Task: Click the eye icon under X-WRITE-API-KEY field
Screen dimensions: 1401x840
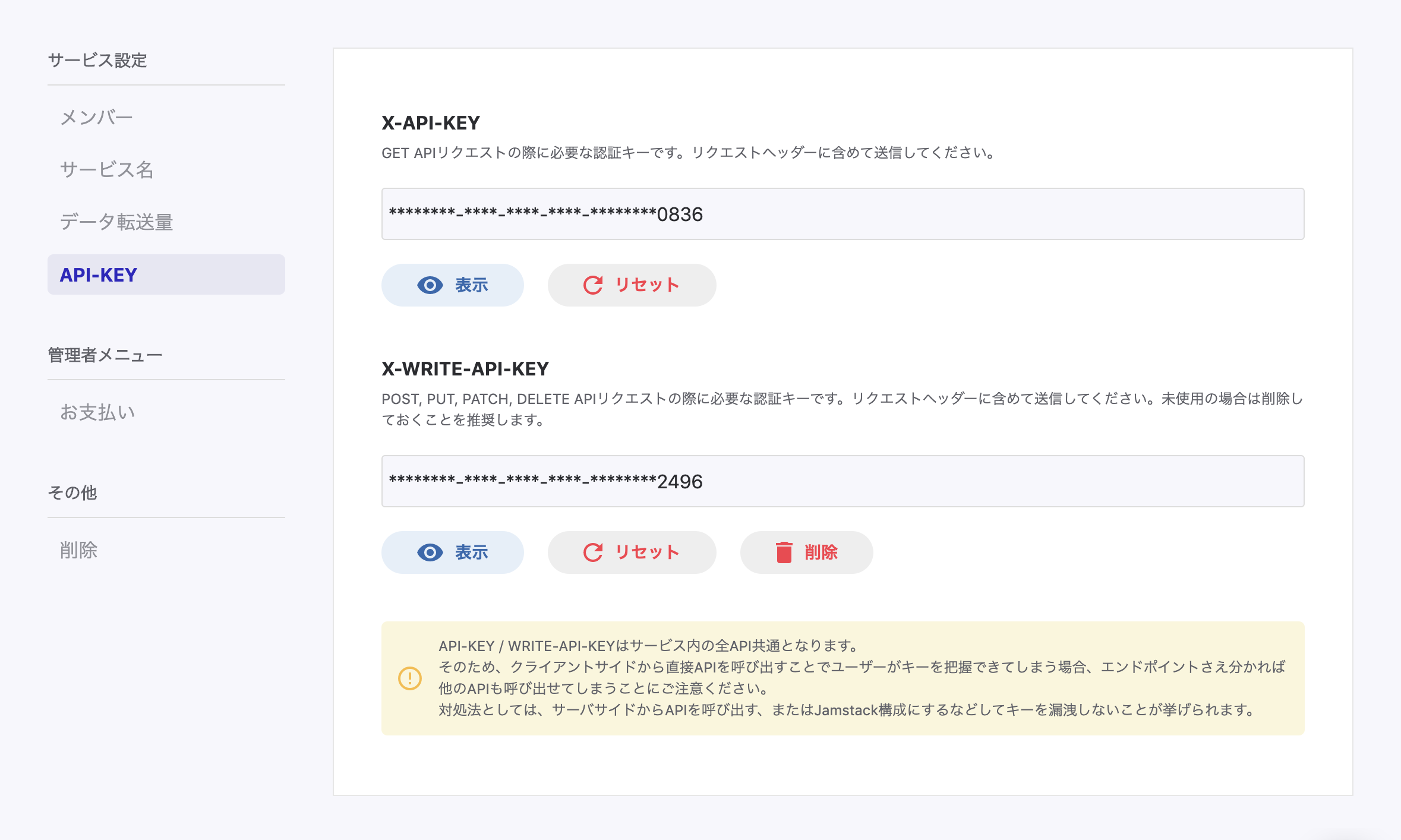Action: point(430,552)
